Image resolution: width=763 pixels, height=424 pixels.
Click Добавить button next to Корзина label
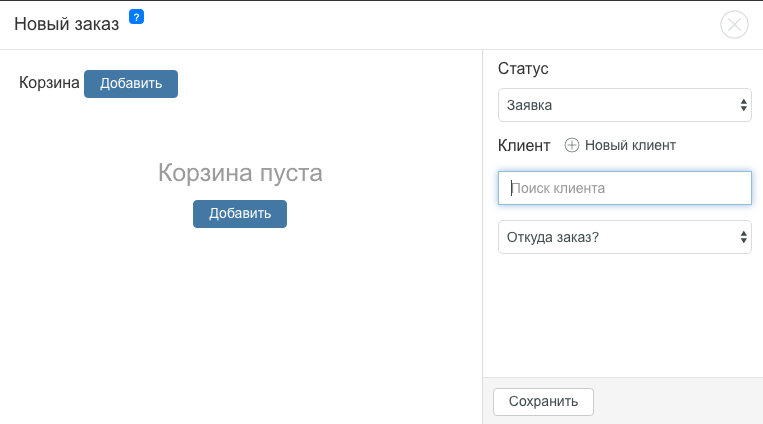click(x=131, y=84)
